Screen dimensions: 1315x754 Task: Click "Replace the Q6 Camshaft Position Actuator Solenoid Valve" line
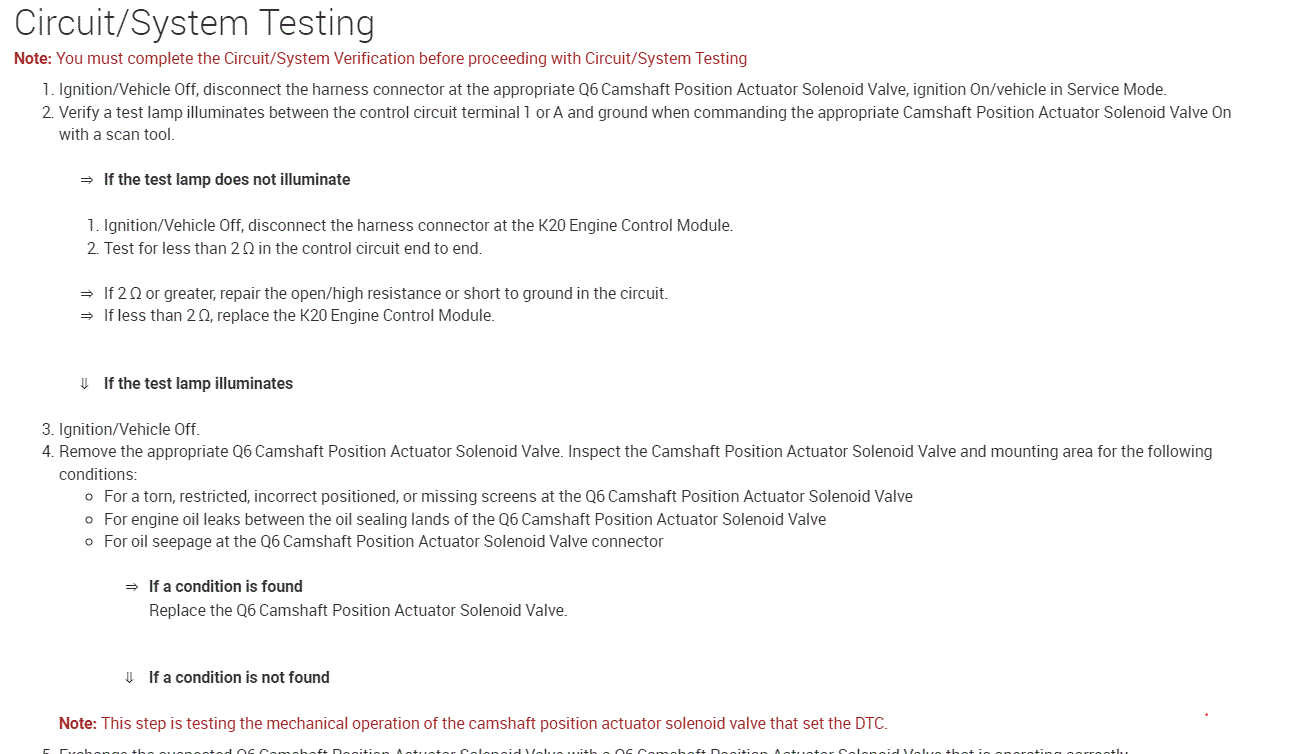coord(358,610)
